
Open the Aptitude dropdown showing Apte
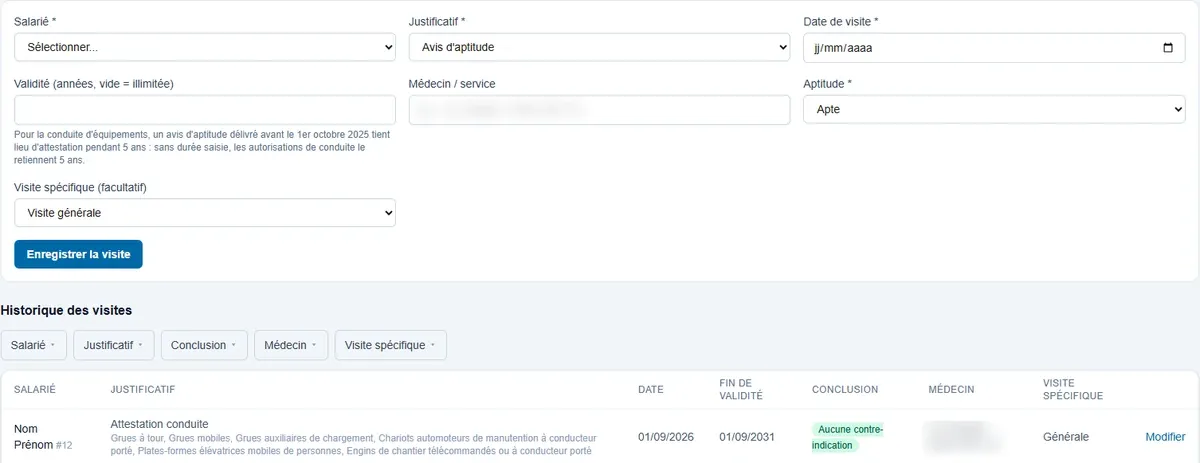(994, 110)
